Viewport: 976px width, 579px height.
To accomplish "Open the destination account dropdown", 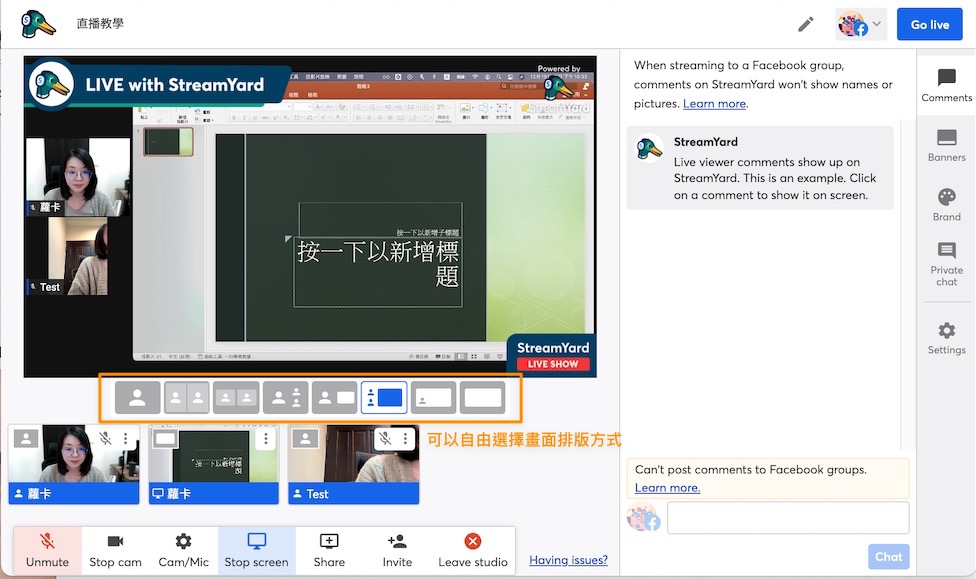I will [861, 25].
